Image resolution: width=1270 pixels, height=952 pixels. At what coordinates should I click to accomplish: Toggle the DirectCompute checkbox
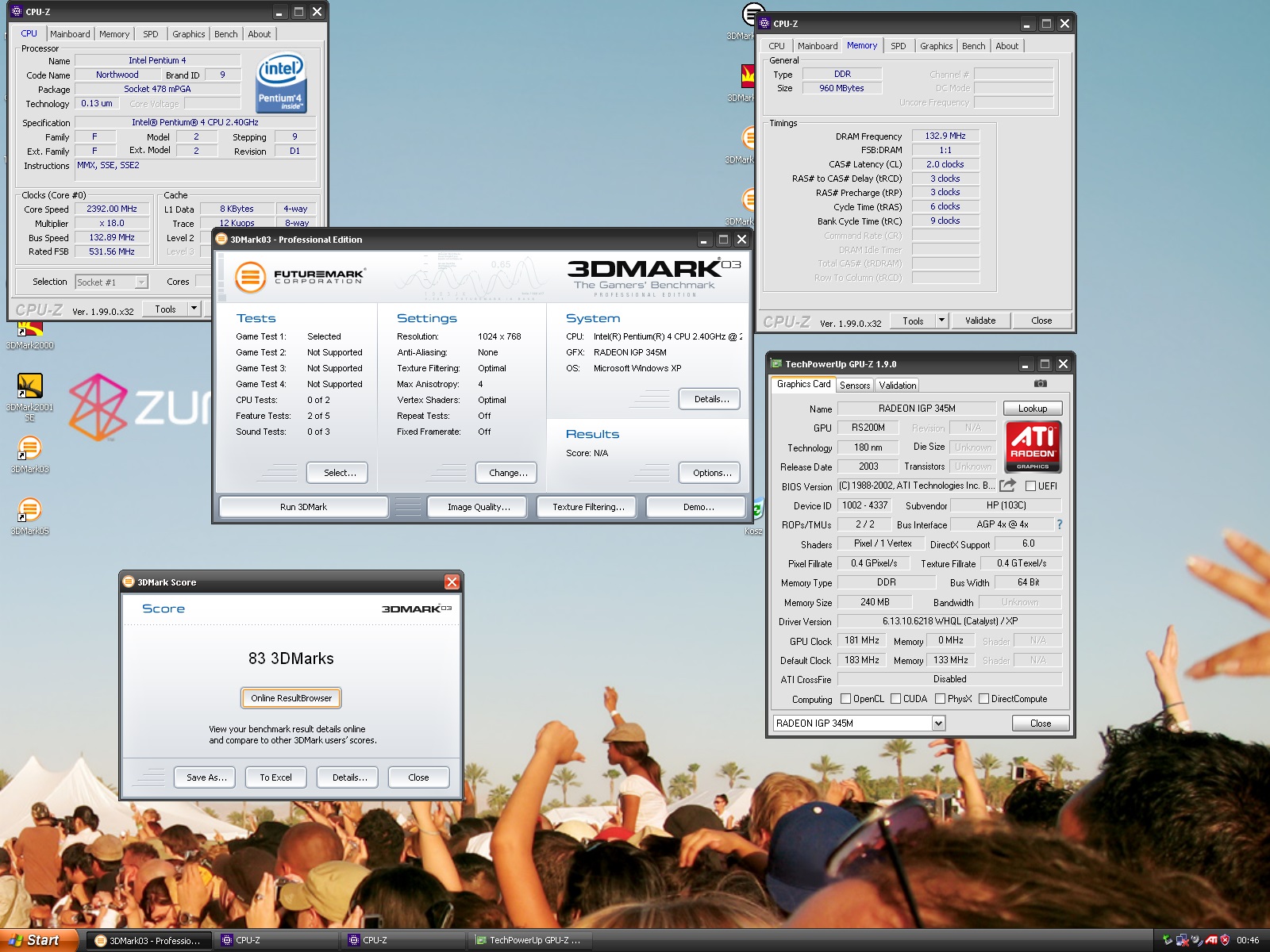(984, 699)
